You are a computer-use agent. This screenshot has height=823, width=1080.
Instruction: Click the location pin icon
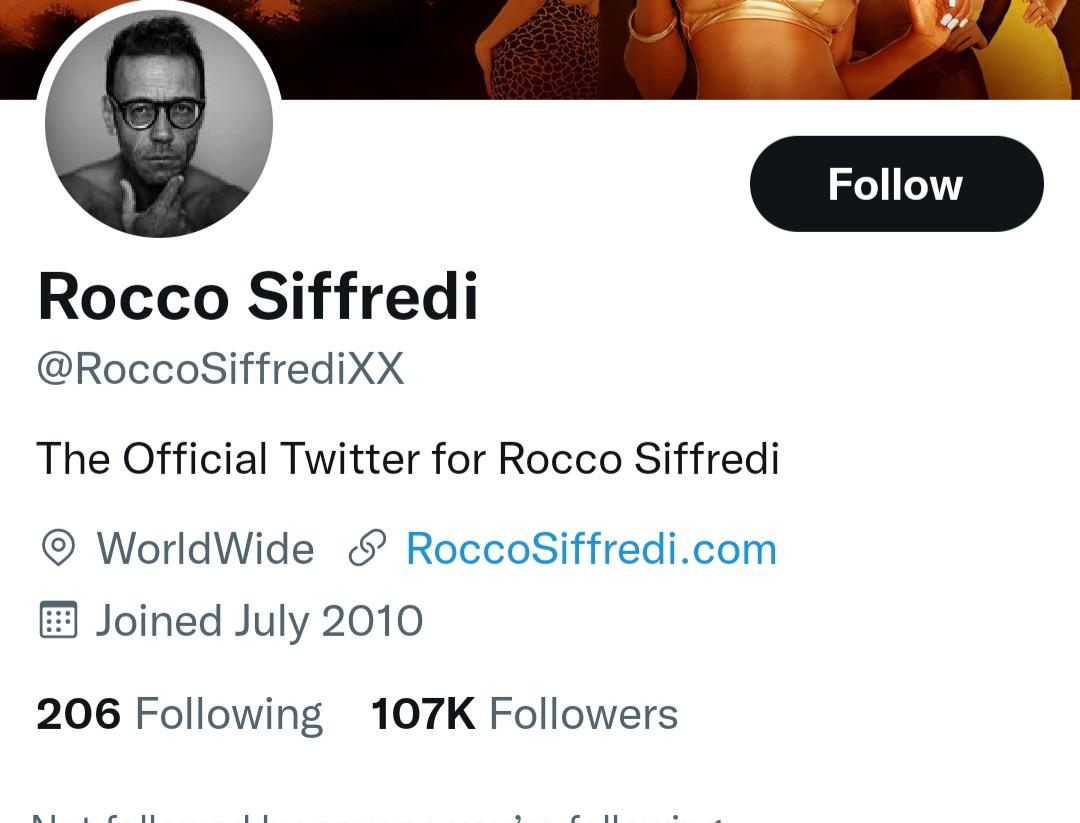point(58,549)
